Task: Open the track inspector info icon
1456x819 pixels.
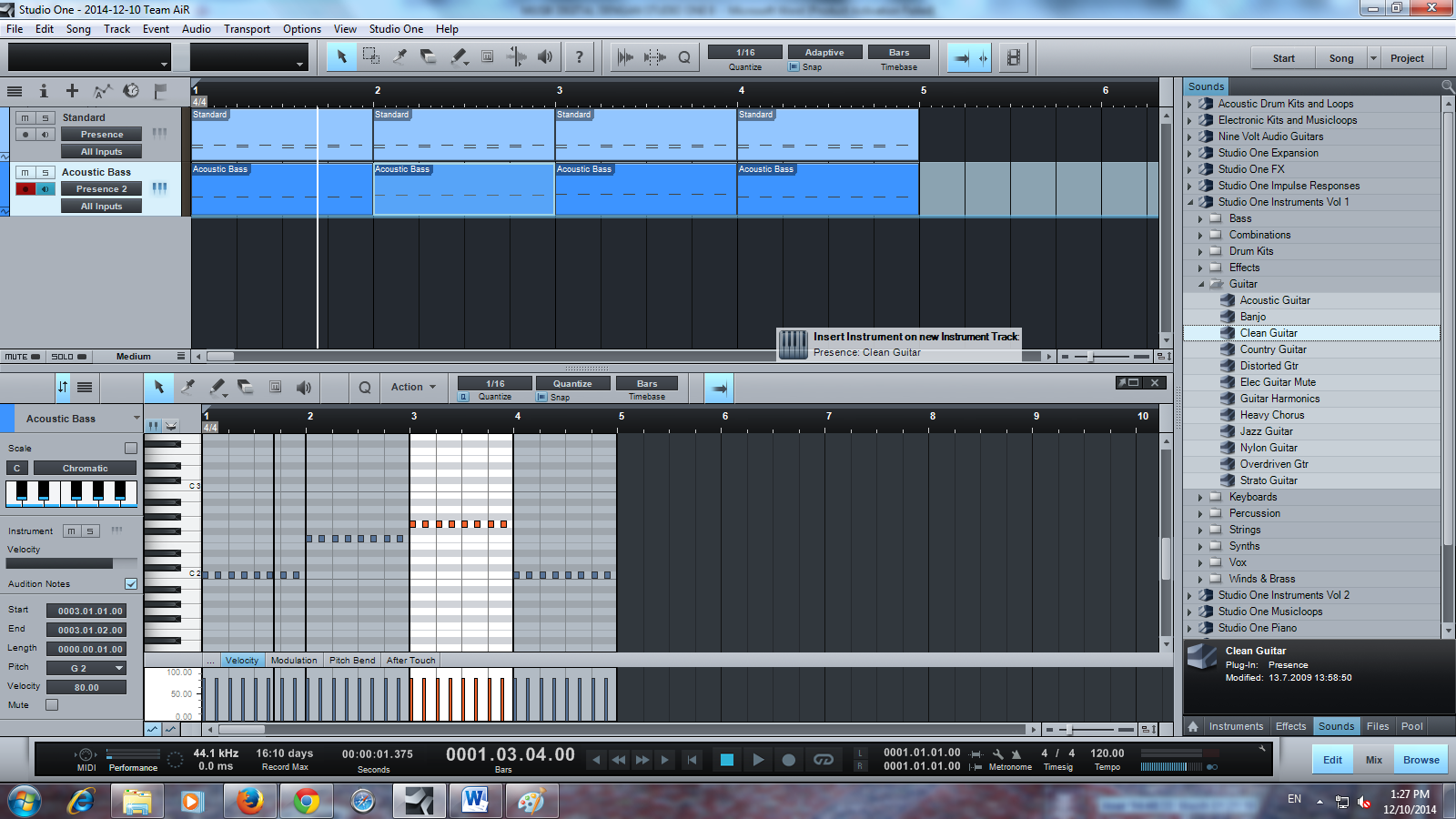Action: (x=43, y=91)
